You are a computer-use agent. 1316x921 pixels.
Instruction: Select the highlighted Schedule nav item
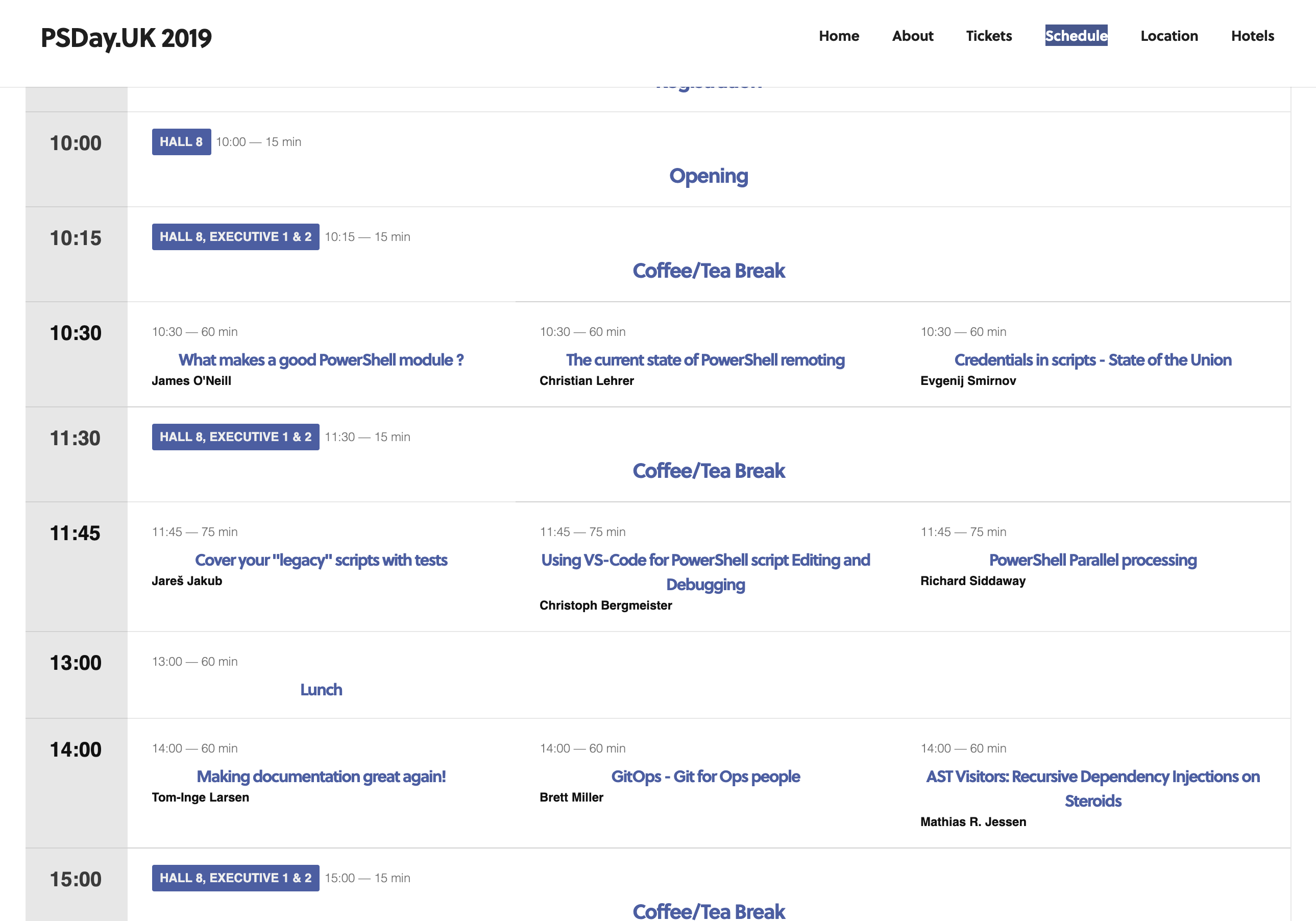tap(1076, 36)
